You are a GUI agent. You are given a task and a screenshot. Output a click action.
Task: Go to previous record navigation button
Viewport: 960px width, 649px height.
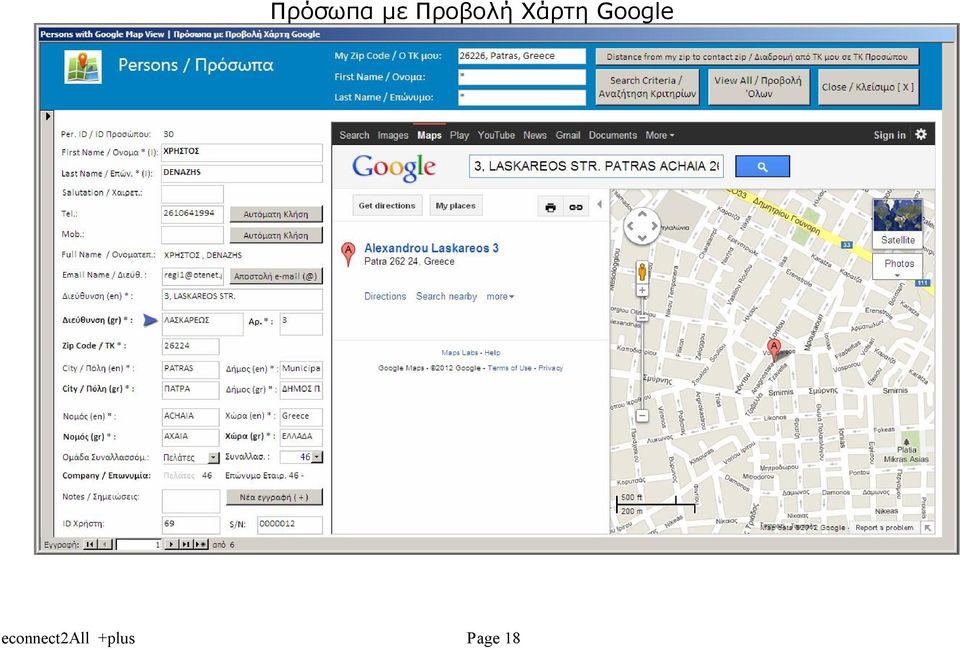pyautogui.click(x=105, y=544)
